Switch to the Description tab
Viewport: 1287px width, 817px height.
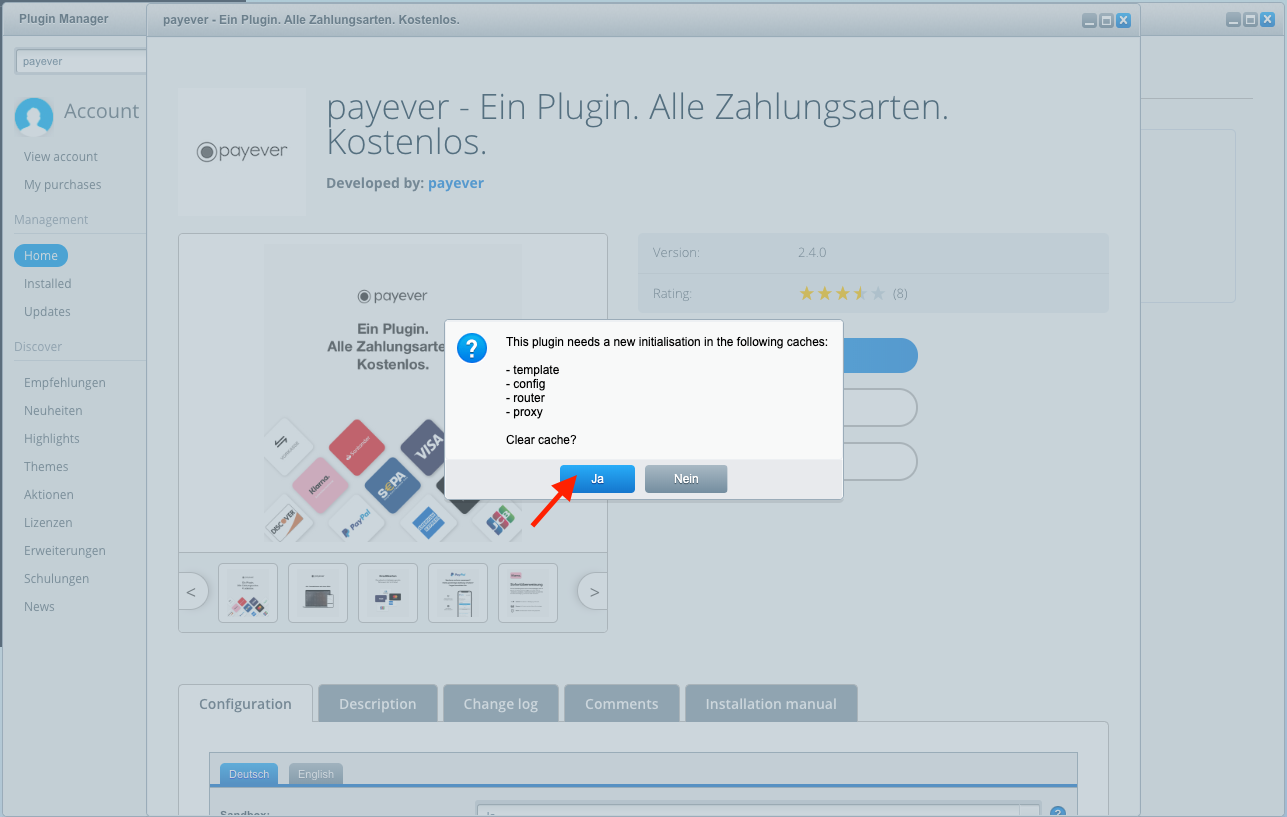click(377, 704)
